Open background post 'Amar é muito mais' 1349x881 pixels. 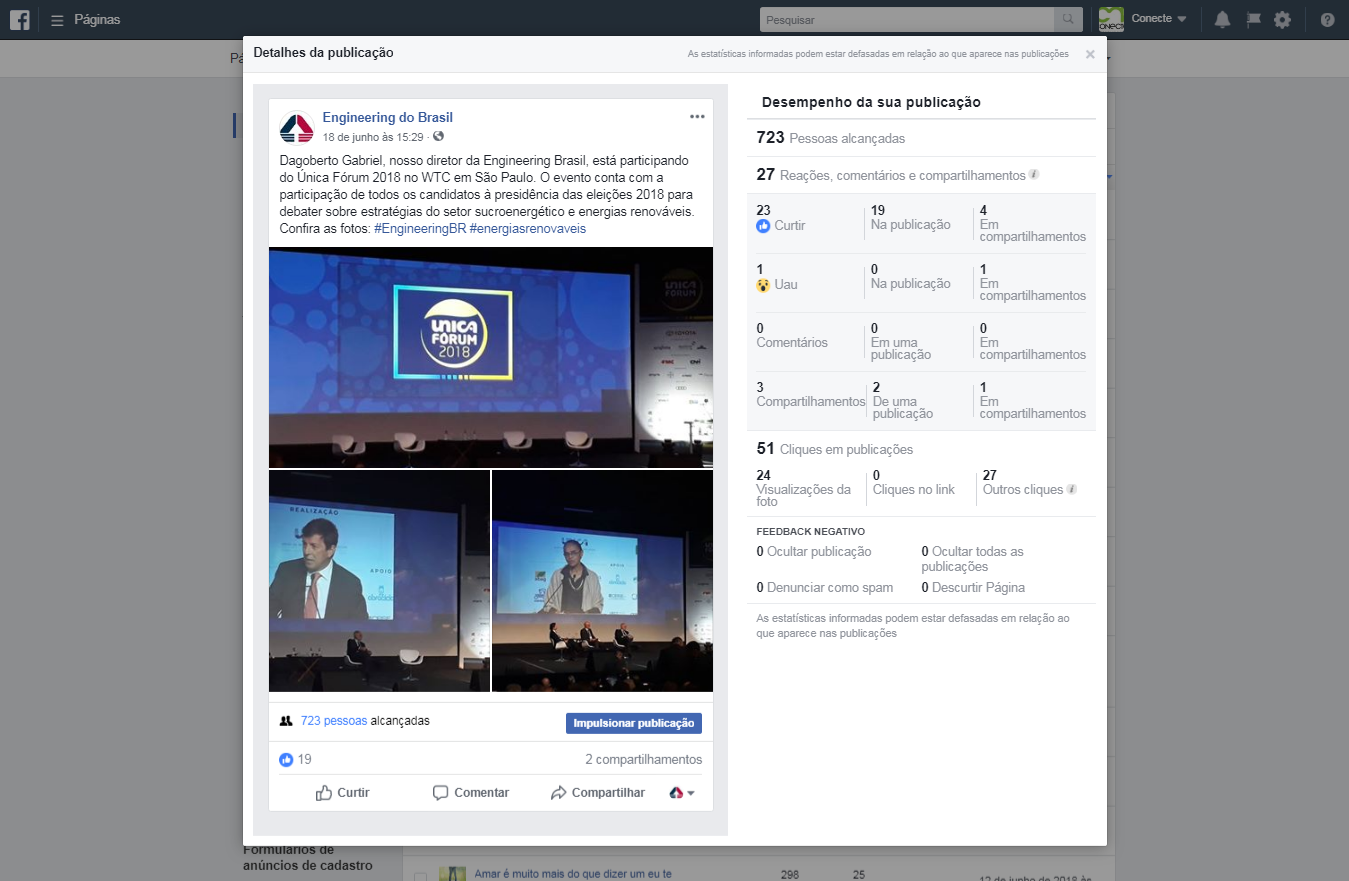click(x=573, y=873)
